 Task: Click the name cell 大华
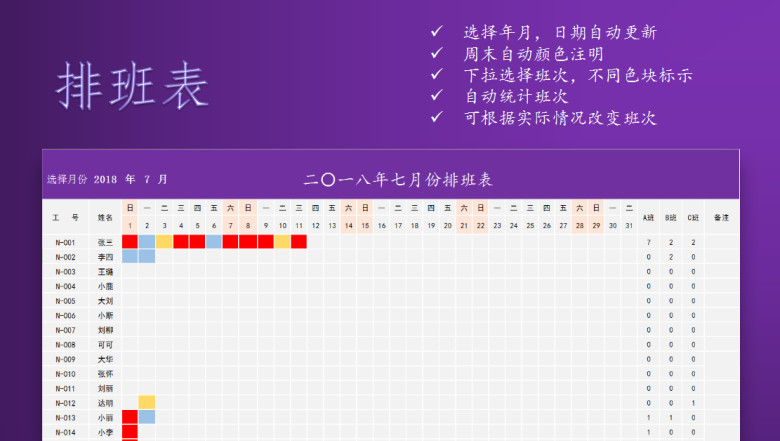[x=105, y=359]
